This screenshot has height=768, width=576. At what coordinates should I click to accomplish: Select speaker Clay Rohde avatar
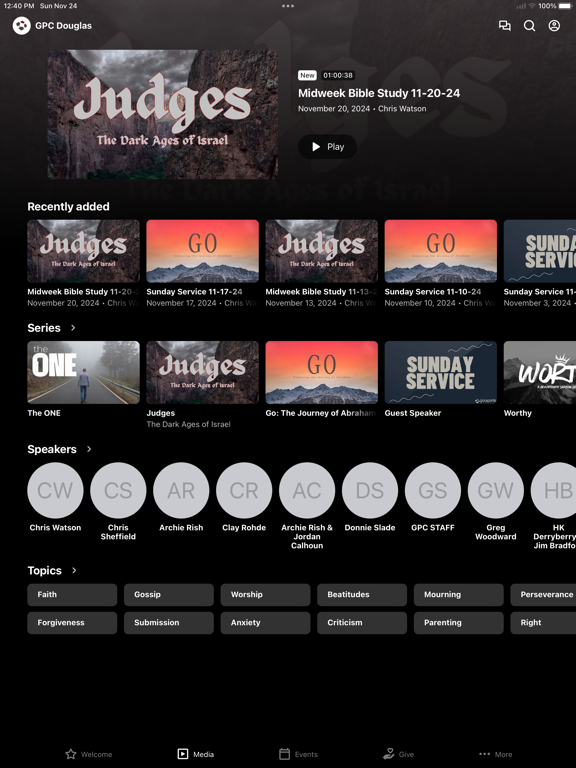(244, 490)
